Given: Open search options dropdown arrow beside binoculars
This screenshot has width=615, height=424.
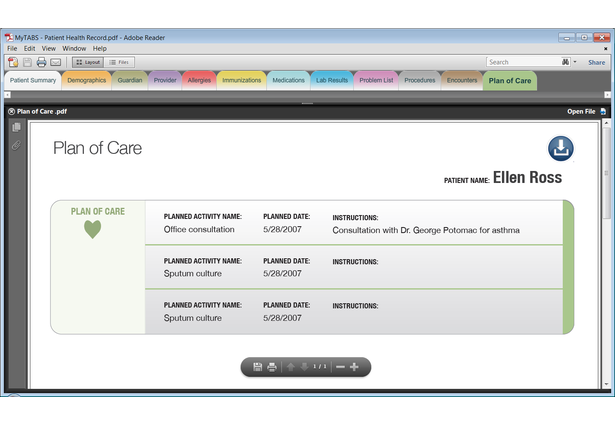Looking at the screenshot, I should point(575,62).
